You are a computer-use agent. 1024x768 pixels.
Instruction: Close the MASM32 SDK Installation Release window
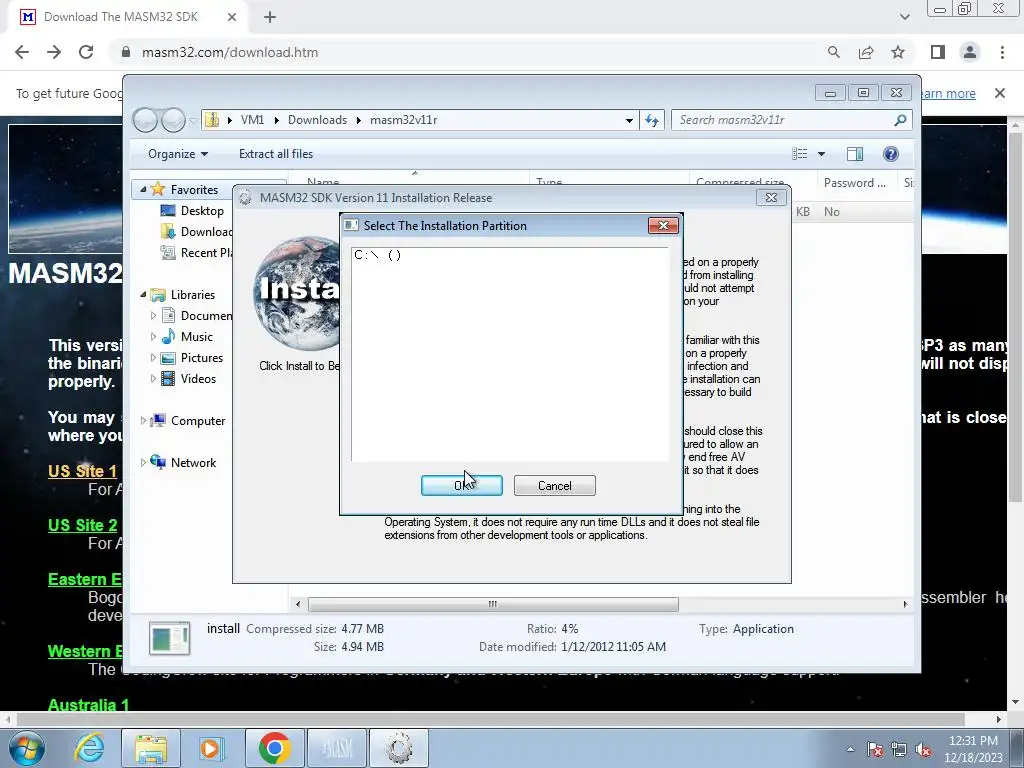click(x=771, y=197)
